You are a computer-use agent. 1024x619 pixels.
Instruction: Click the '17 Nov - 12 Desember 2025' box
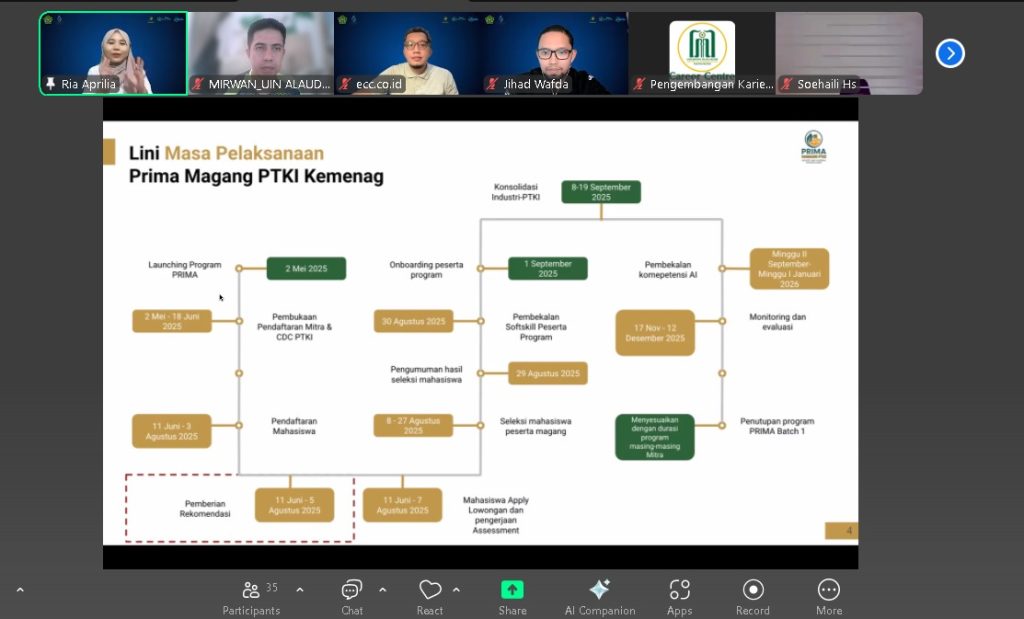[x=655, y=333]
